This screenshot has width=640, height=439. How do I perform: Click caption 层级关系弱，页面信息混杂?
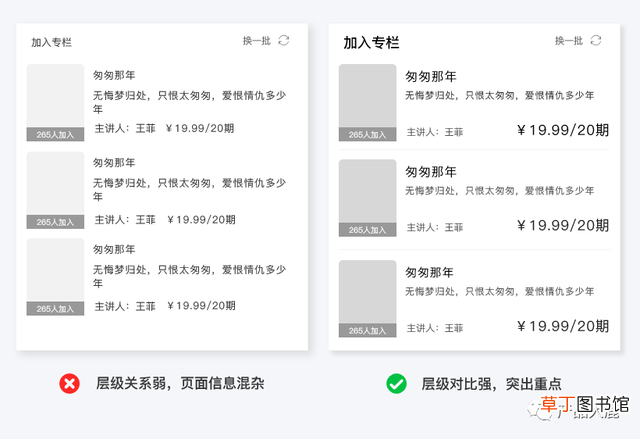point(180,384)
